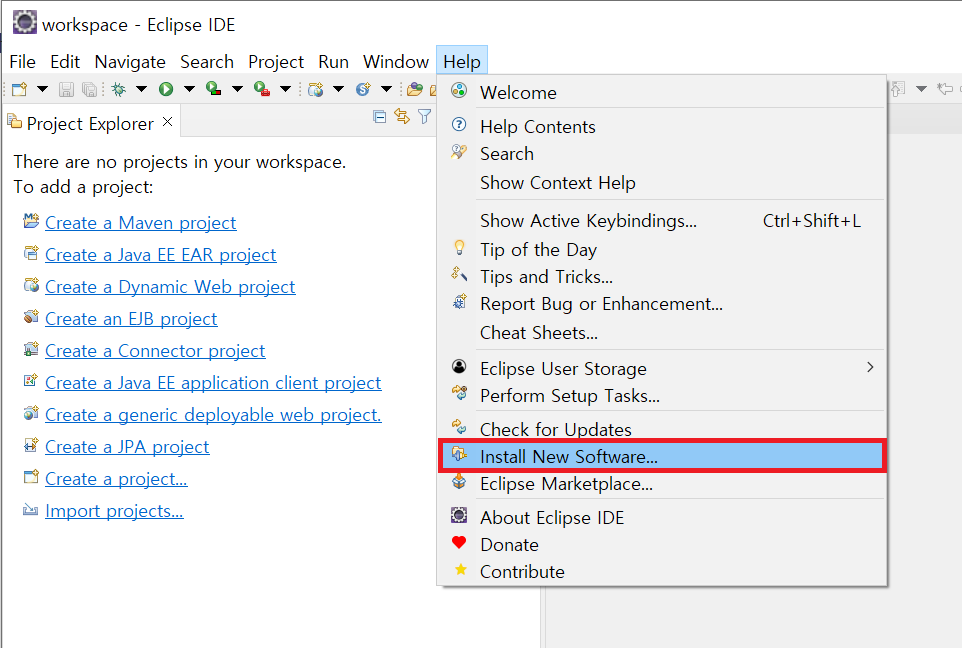Viewport: 962px width, 648px height.
Task: Open the Window menu in menu bar
Action: coord(395,62)
